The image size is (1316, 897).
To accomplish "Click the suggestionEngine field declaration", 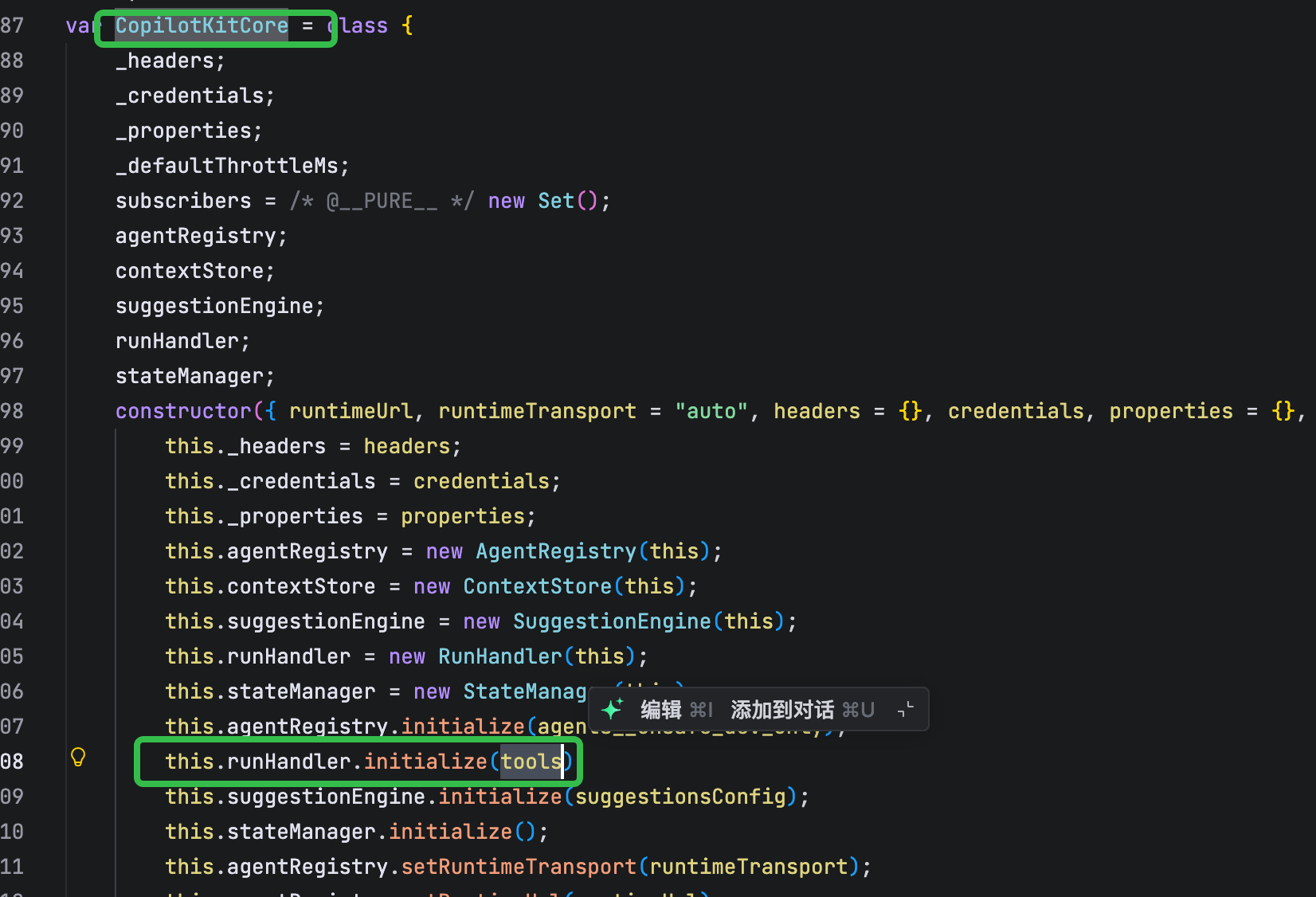I will (220, 306).
